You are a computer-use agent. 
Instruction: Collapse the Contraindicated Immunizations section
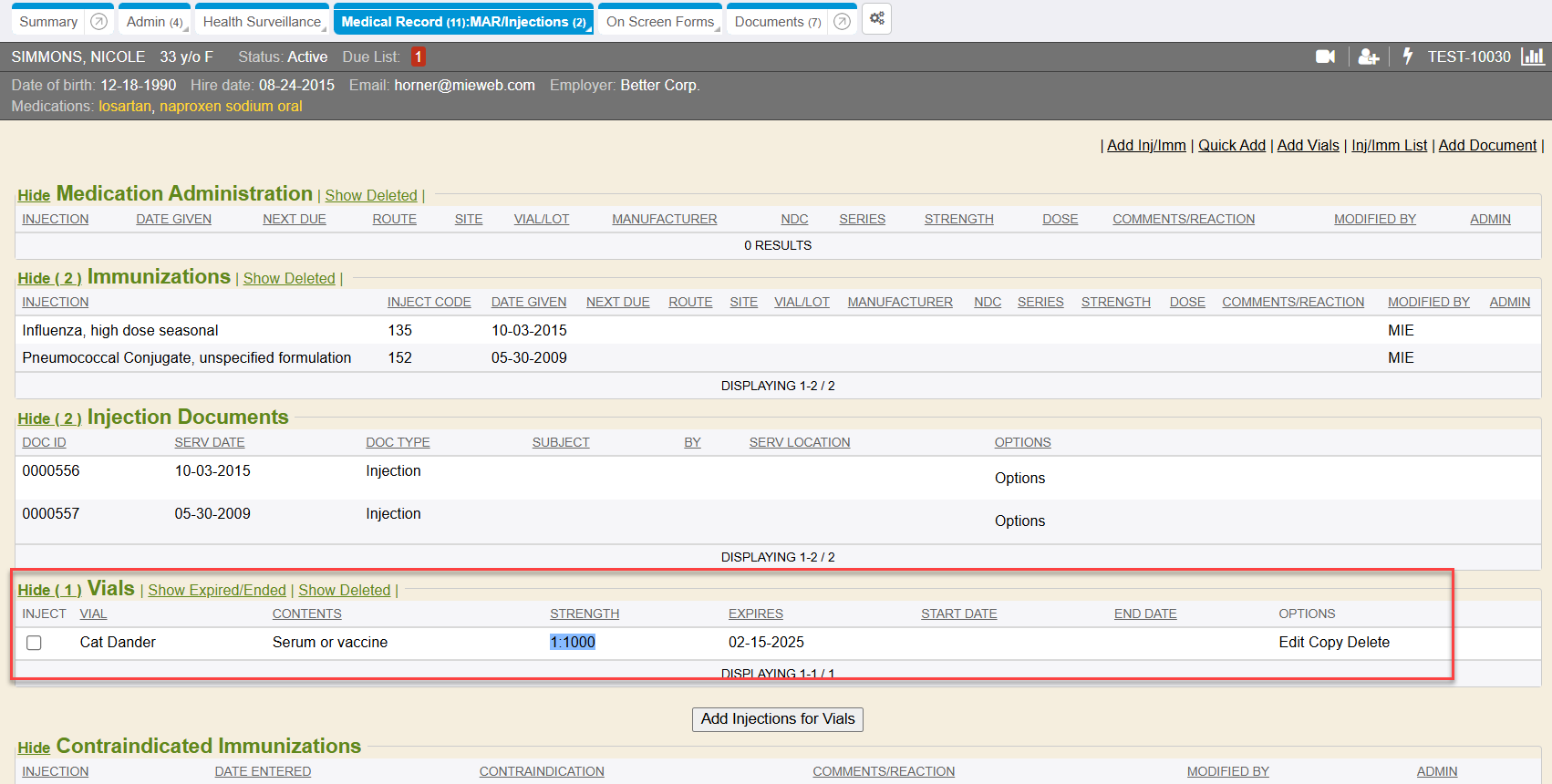coord(34,748)
